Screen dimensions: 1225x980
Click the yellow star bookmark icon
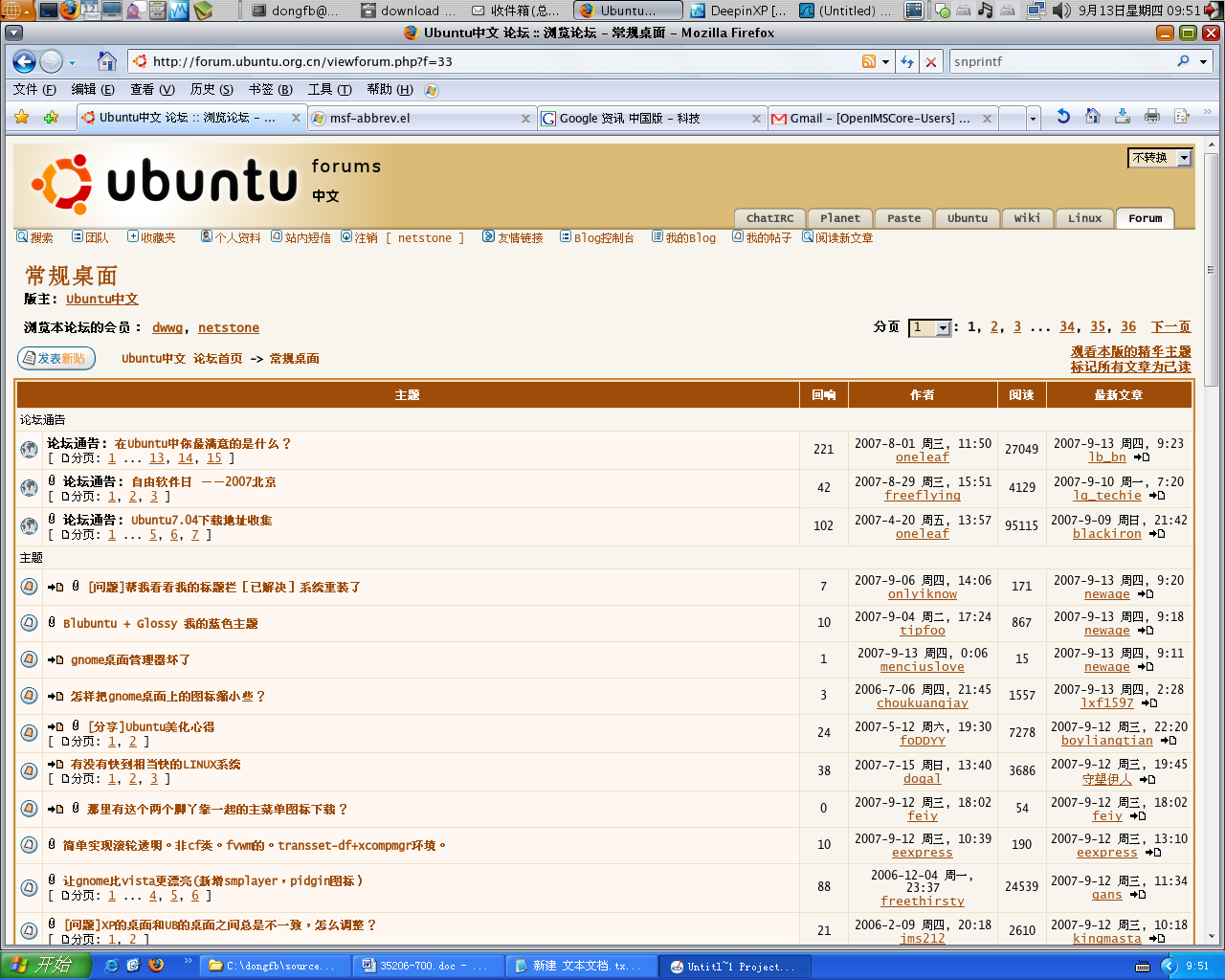tap(22, 117)
